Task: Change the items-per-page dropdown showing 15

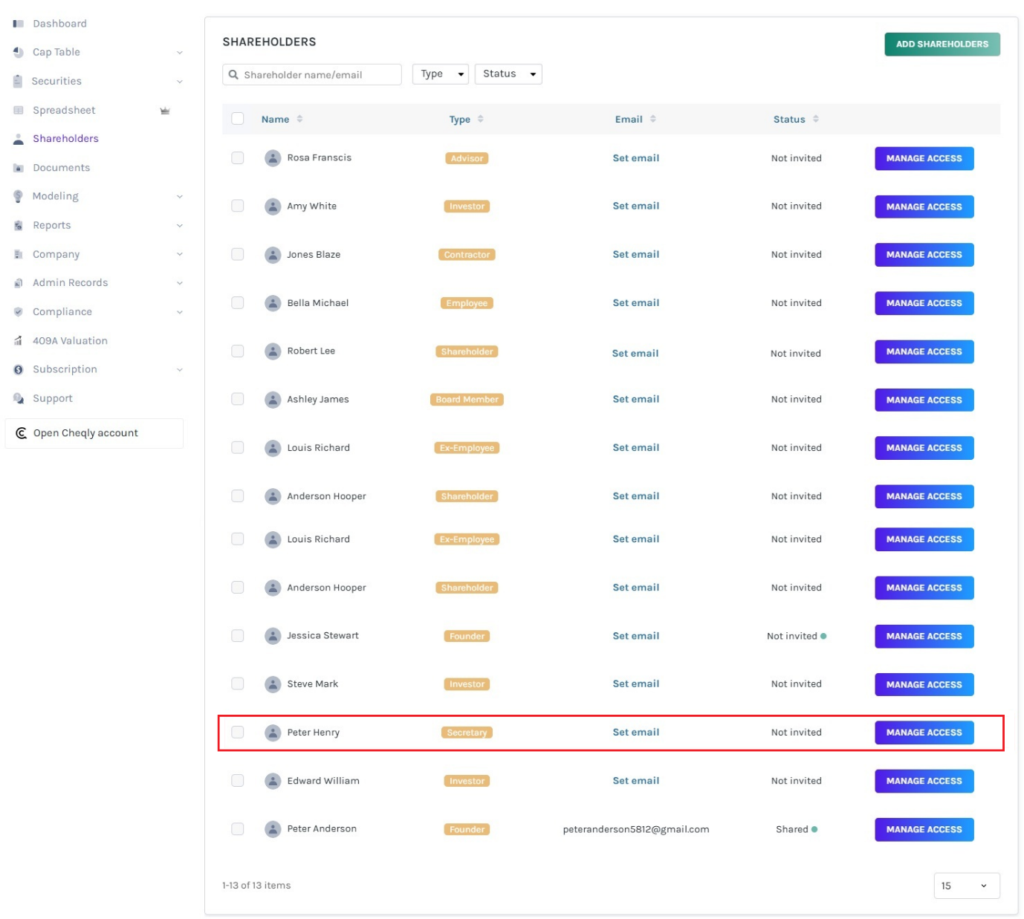Action: [x=966, y=886]
